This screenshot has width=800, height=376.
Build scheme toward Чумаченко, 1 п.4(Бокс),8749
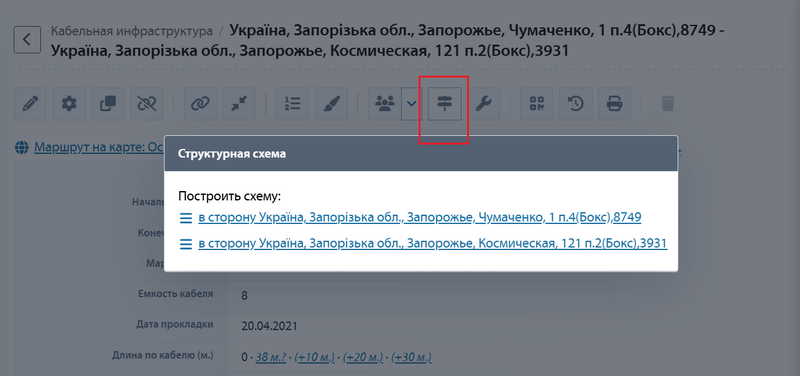pos(419,218)
